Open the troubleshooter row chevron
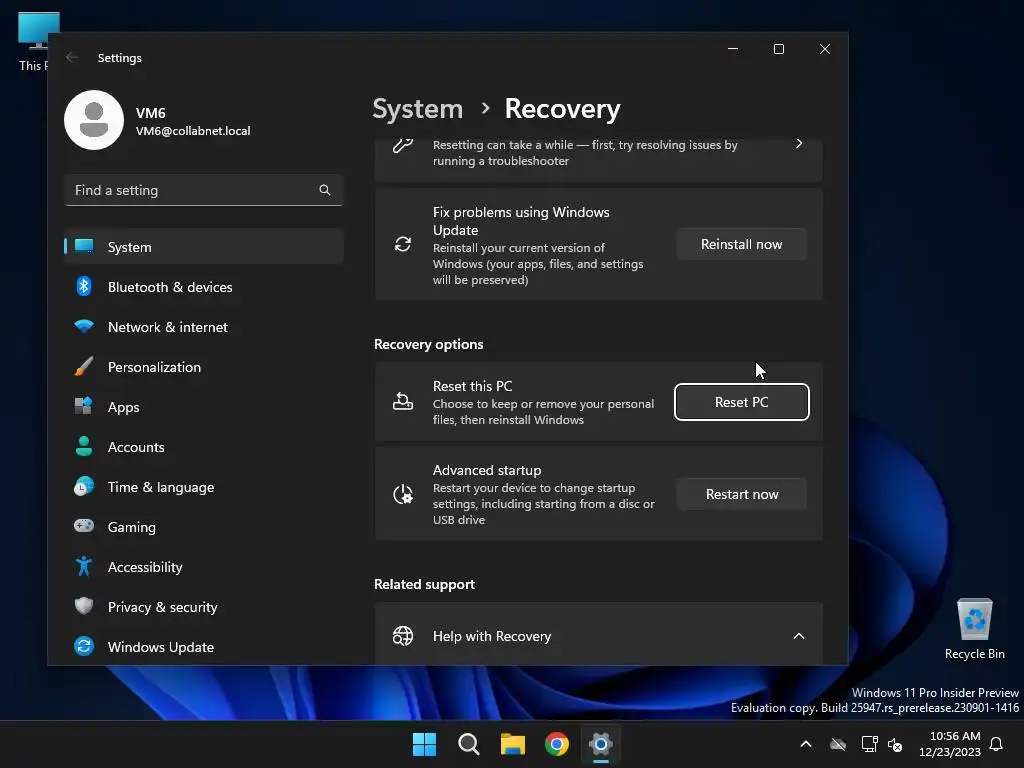Image resolution: width=1024 pixels, height=768 pixels. click(799, 144)
